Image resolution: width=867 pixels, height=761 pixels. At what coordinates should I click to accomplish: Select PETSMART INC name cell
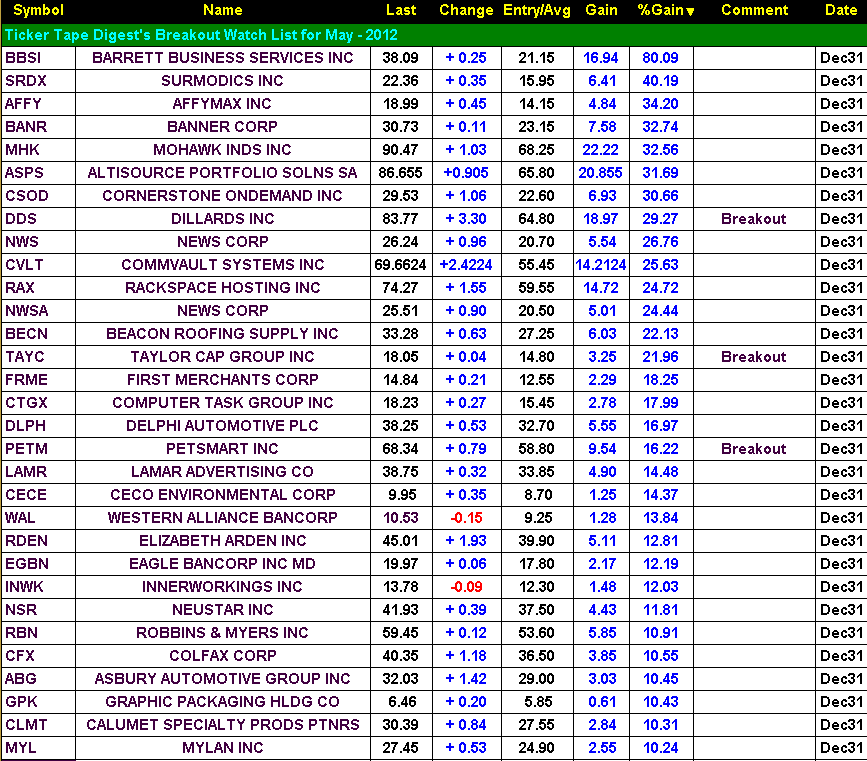(222, 449)
